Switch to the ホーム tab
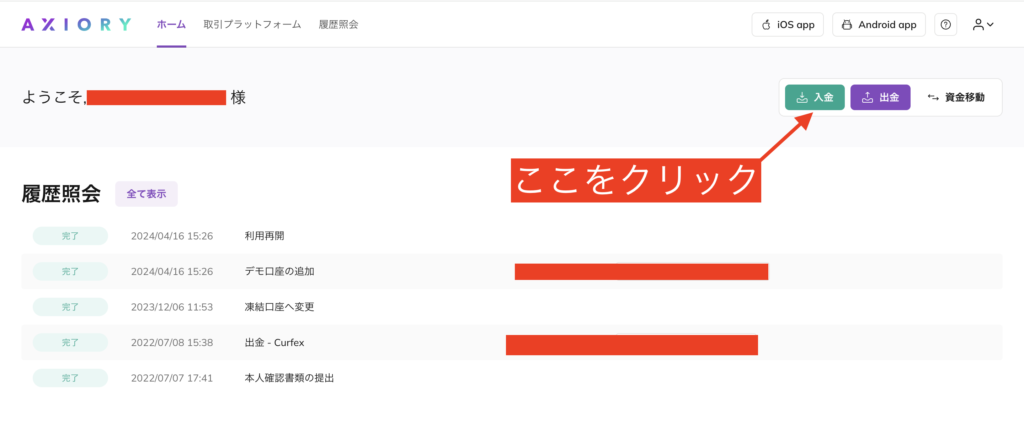Screen dimensions: 1024x427 tap(171, 25)
